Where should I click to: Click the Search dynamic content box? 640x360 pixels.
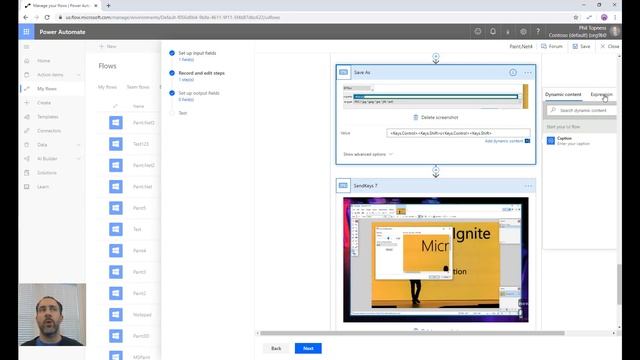tap(582, 111)
